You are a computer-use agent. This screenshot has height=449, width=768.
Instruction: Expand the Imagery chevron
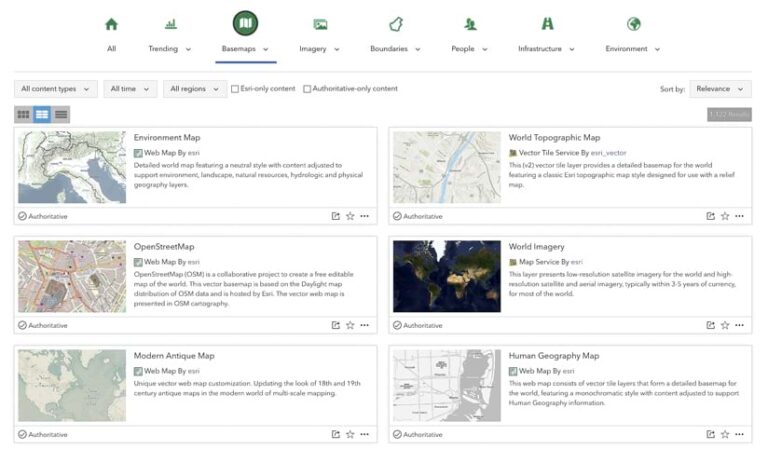tap(336, 49)
